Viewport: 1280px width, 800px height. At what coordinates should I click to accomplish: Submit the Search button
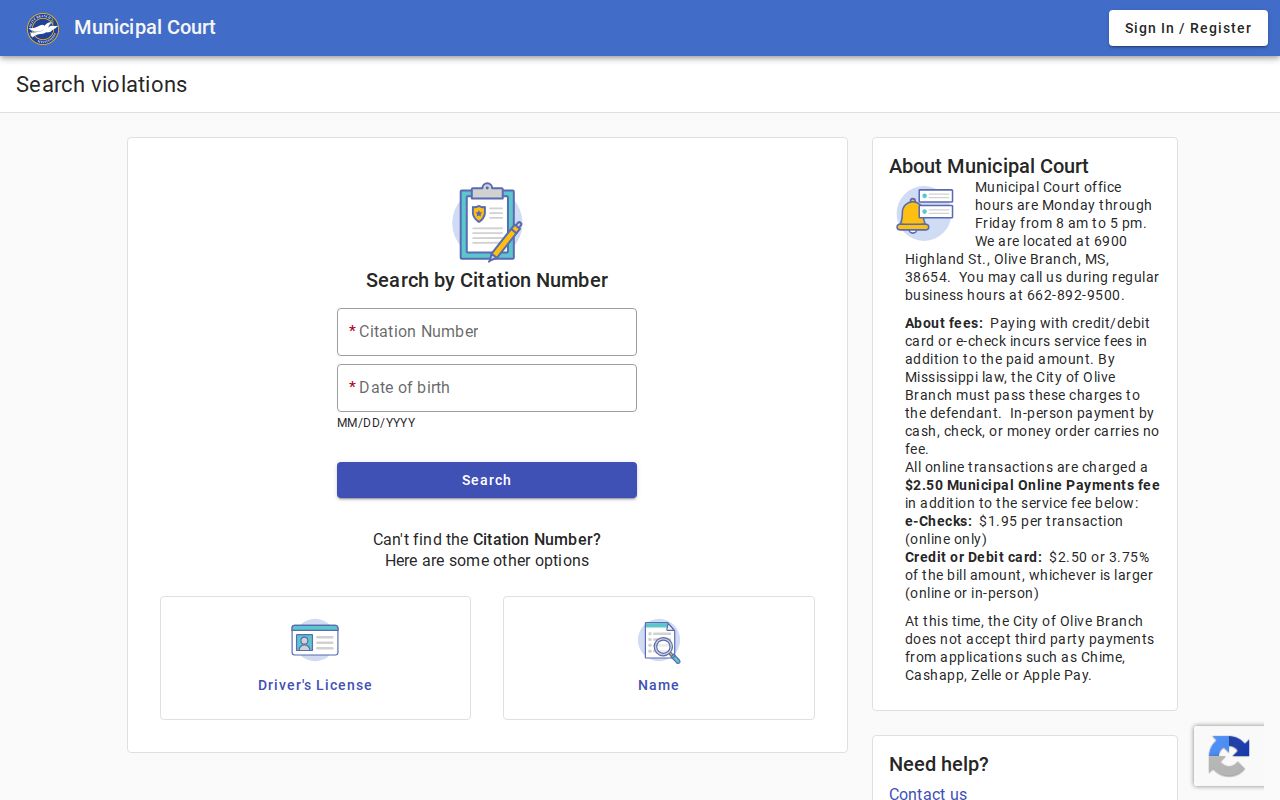487,480
